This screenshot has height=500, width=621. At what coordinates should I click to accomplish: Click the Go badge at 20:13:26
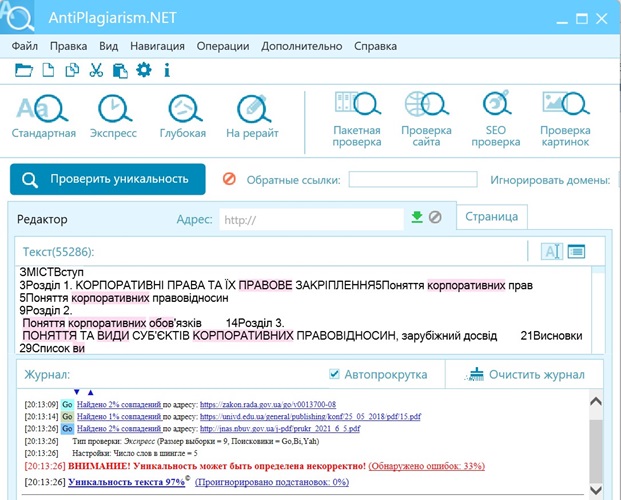coord(67,428)
